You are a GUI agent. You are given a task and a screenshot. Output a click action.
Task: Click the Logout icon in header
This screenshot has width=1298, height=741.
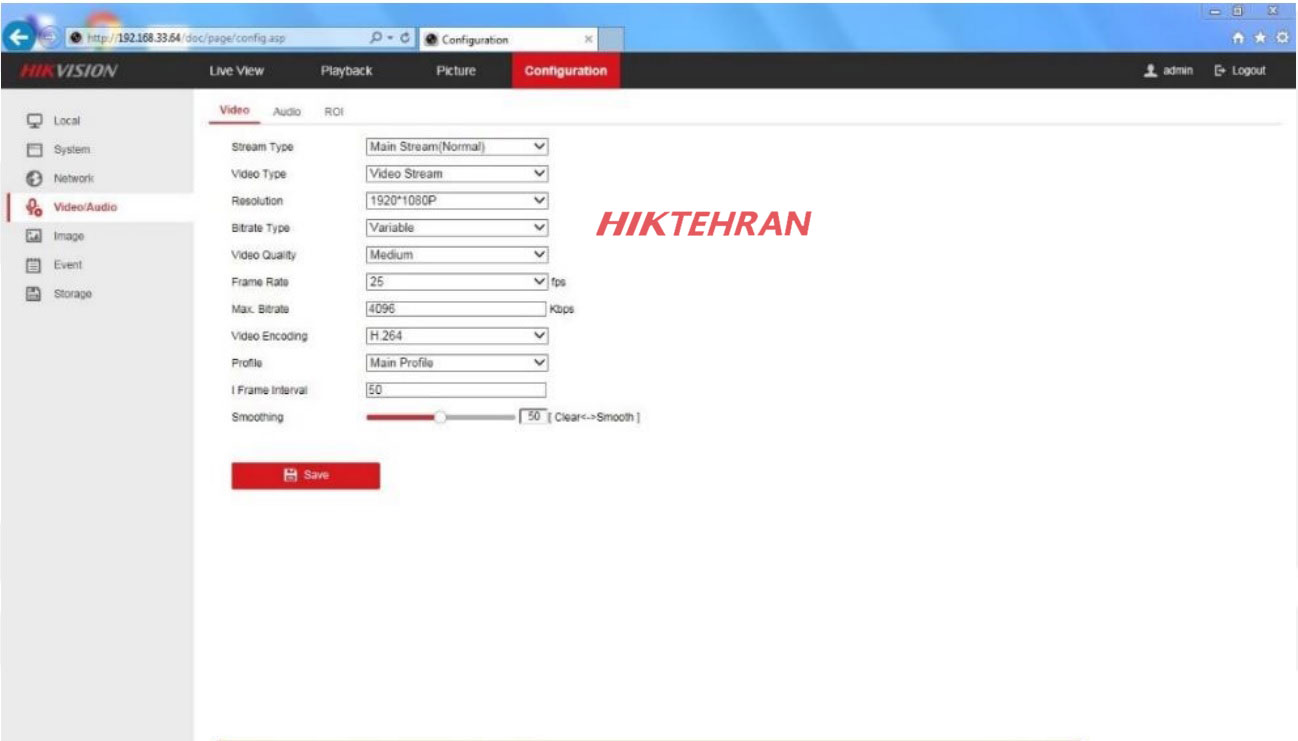coord(1220,71)
